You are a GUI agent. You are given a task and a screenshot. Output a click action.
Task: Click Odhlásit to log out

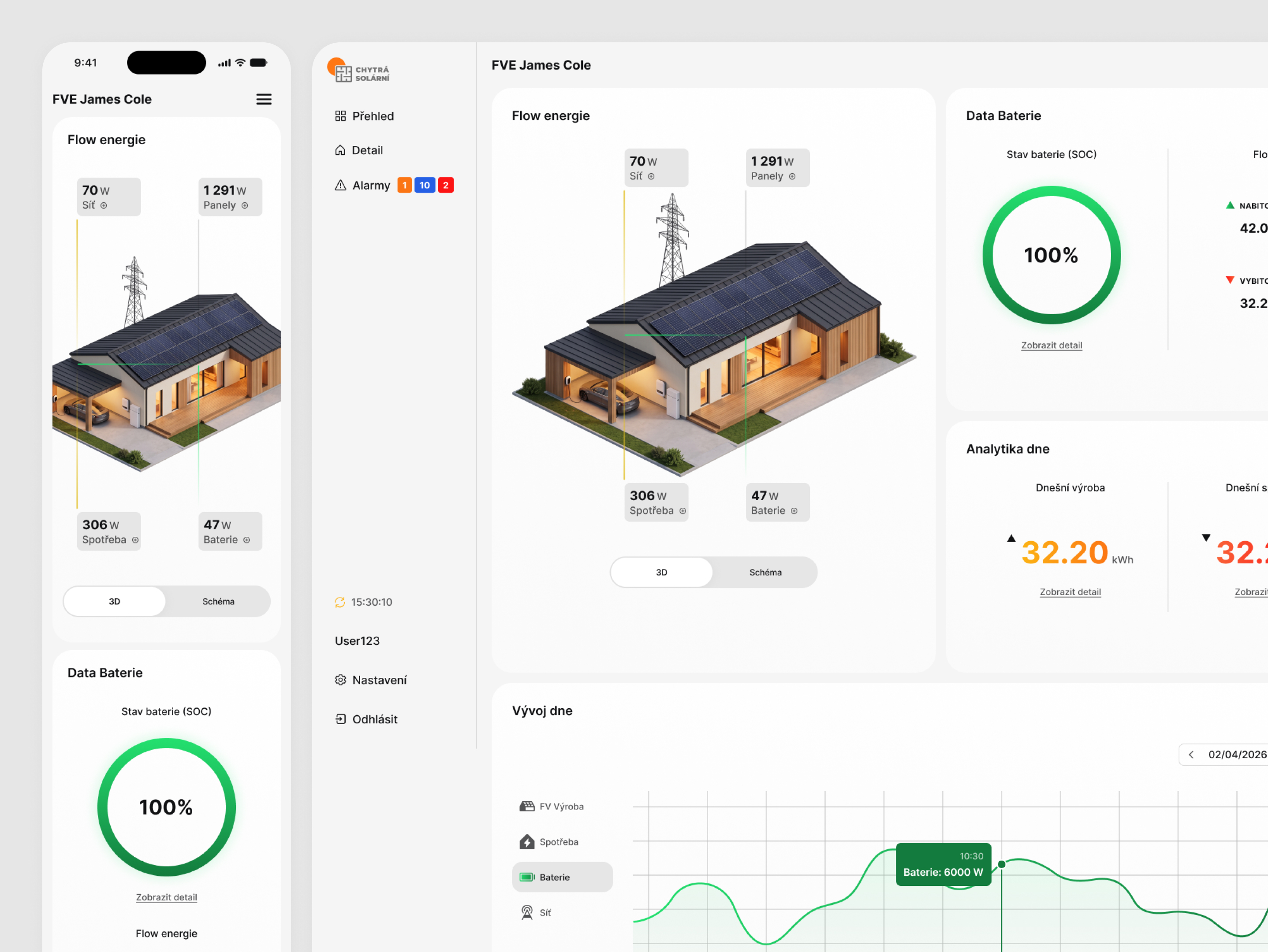point(366,719)
